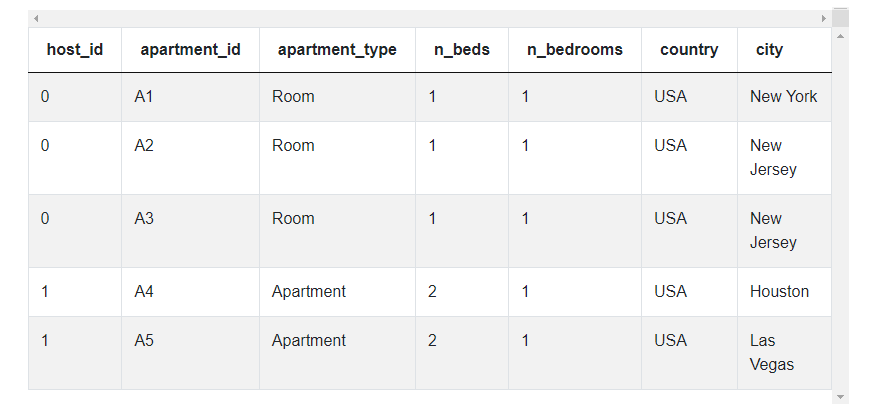Click the country column header

coord(689,50)
